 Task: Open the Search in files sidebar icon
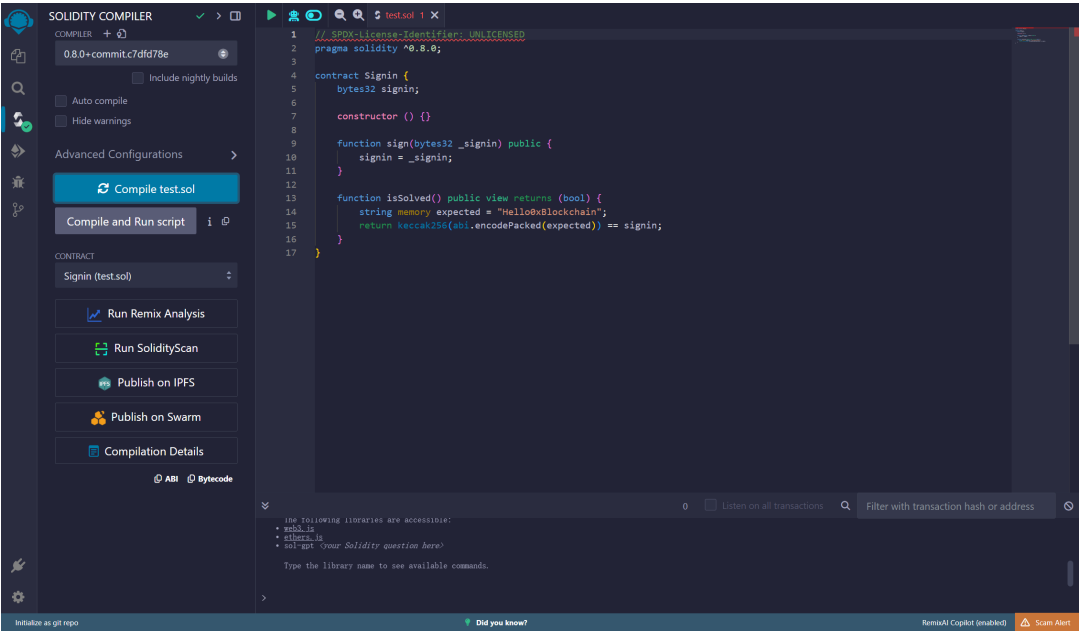click(x=19, y=88)
